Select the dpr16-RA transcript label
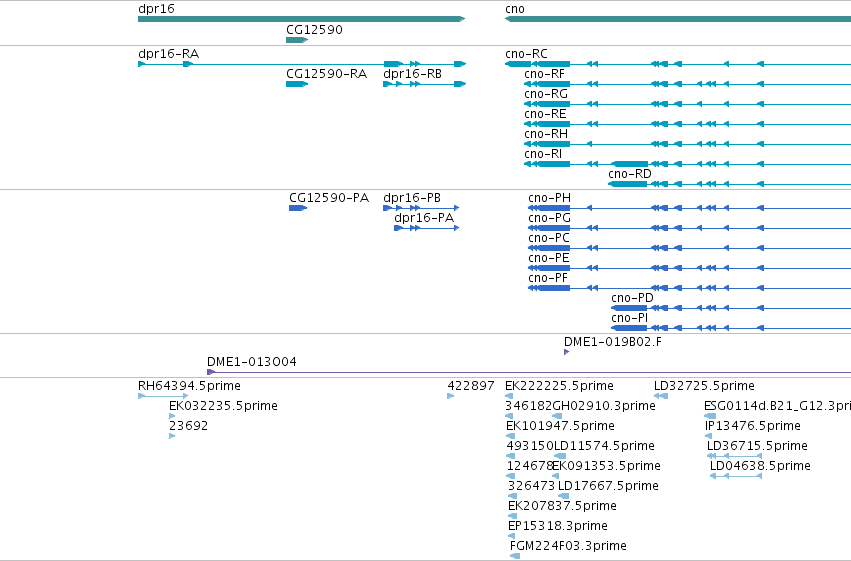 [x=168, y=54]
